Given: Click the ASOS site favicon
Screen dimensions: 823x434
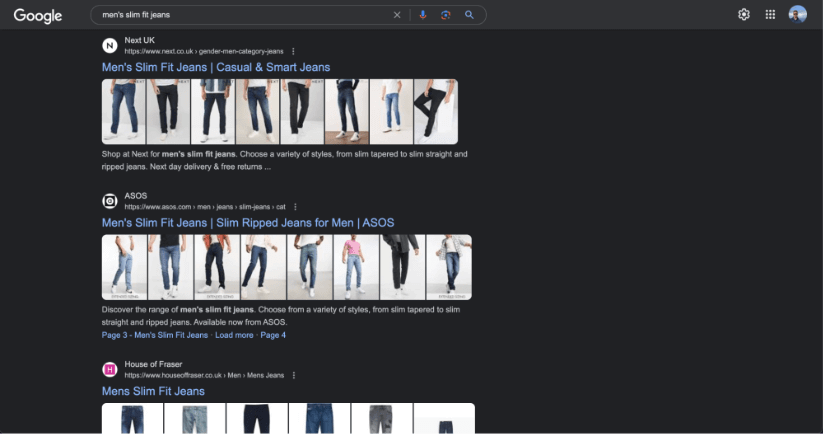Looking at the screenshot, I should click(x=110, y=201).
